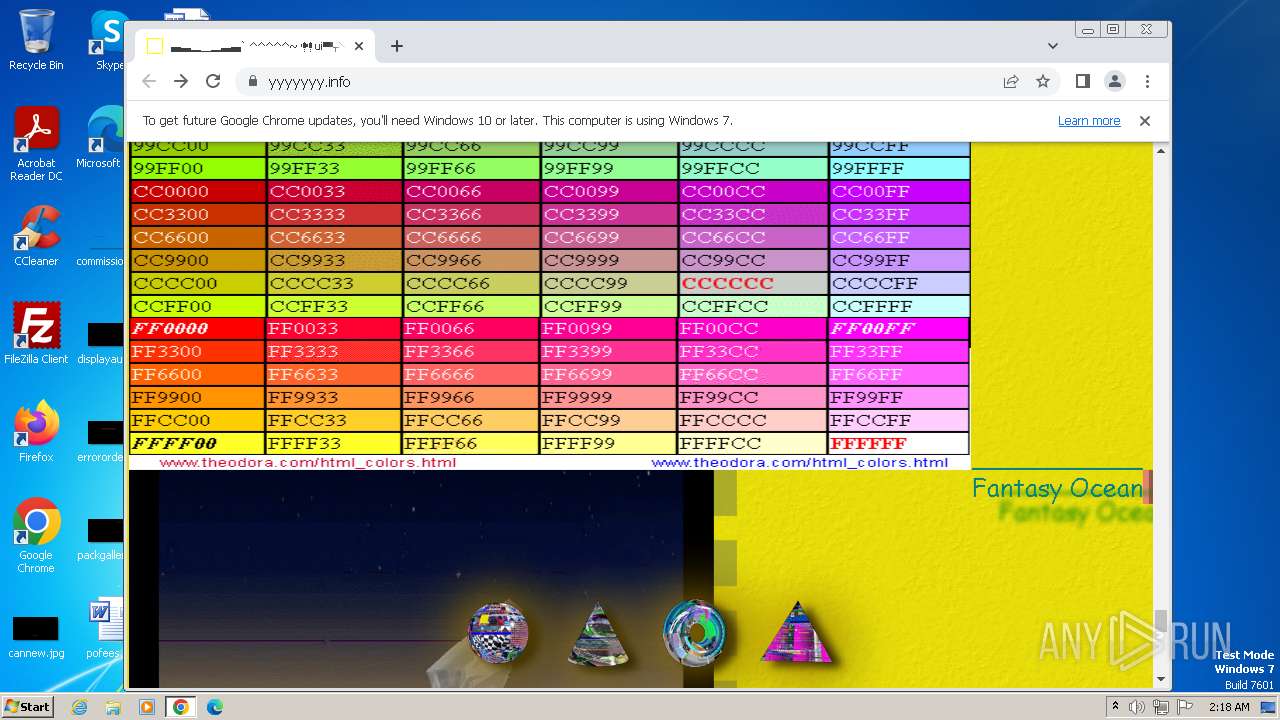Click the magenta pyramid image
1280x720 pixels.
pyautogui.click(x=796, y=632)
